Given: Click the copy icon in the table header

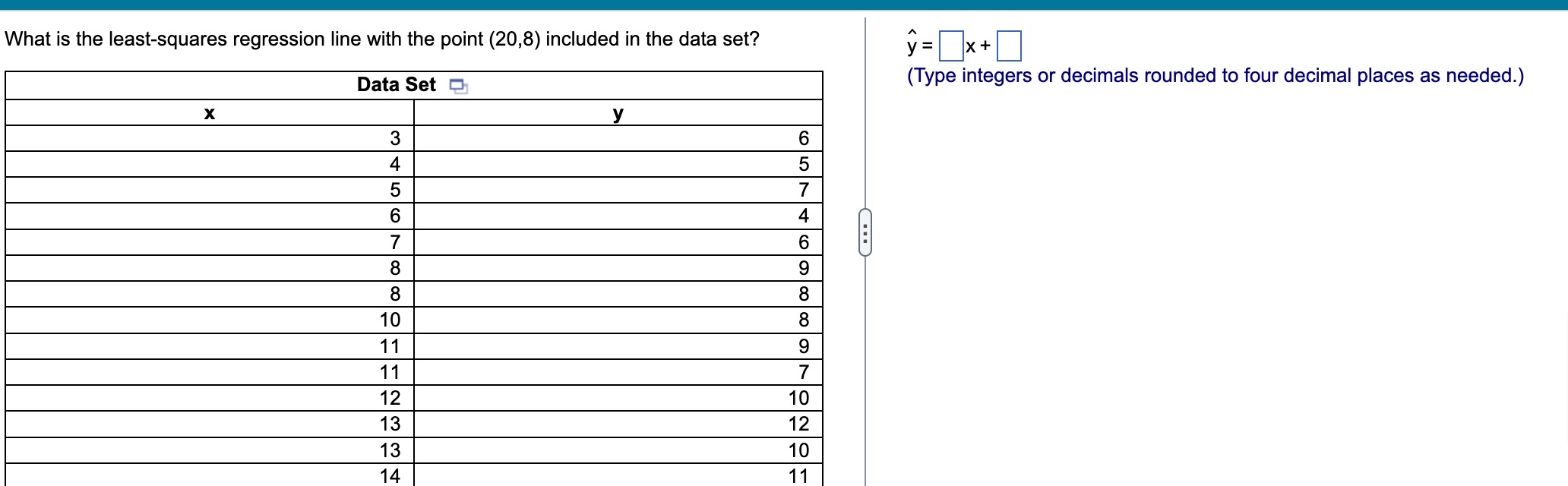Looking at the screenshot, I should click(x=460, y=86).
